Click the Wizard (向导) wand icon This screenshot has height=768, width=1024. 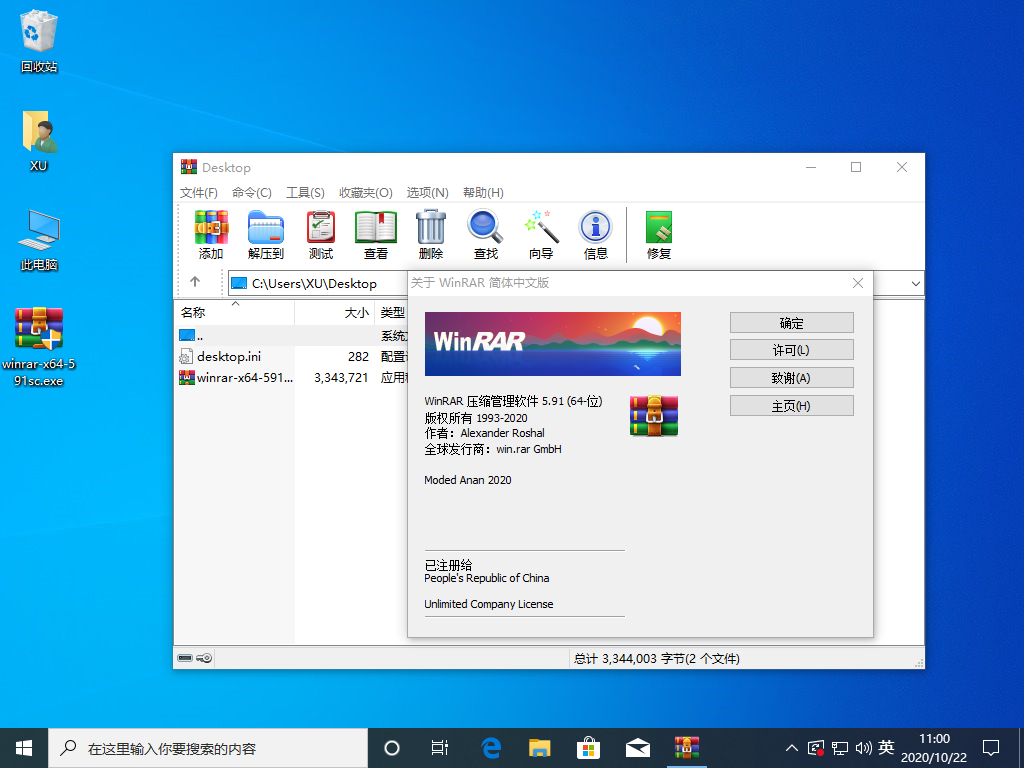[541, 235]
